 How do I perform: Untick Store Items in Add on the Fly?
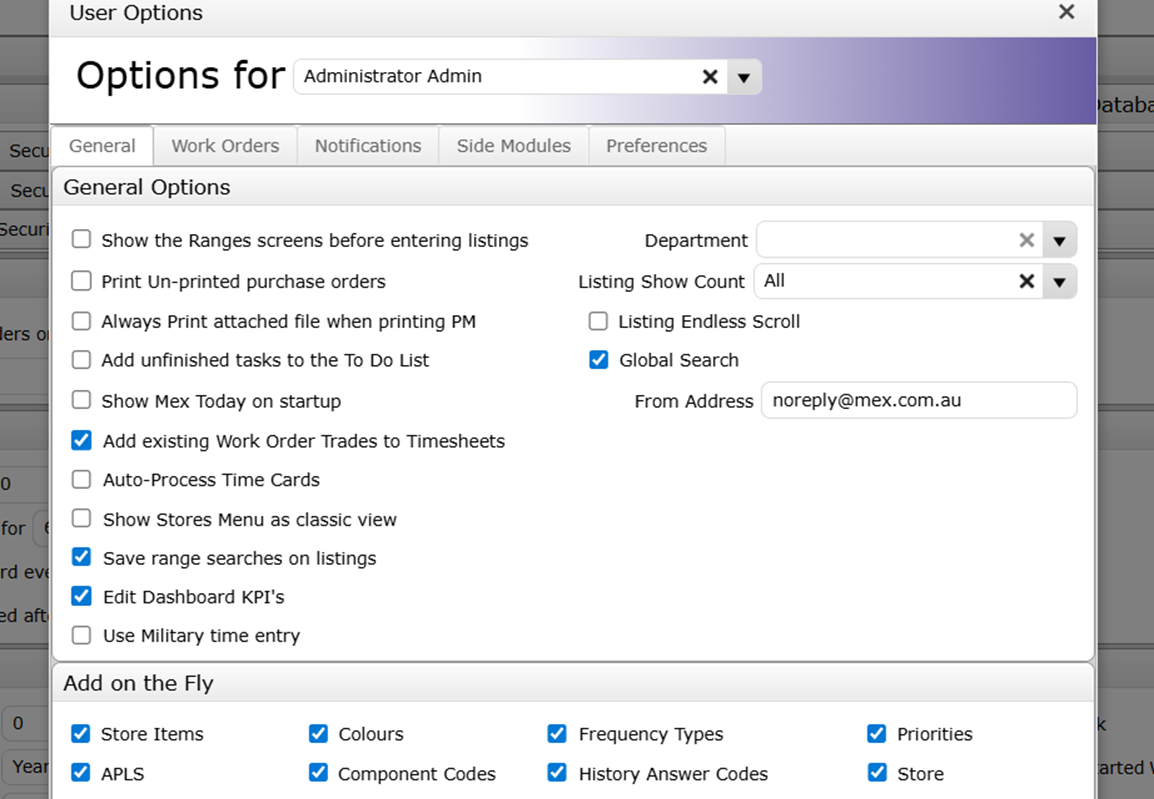click(x=81, y=734)
